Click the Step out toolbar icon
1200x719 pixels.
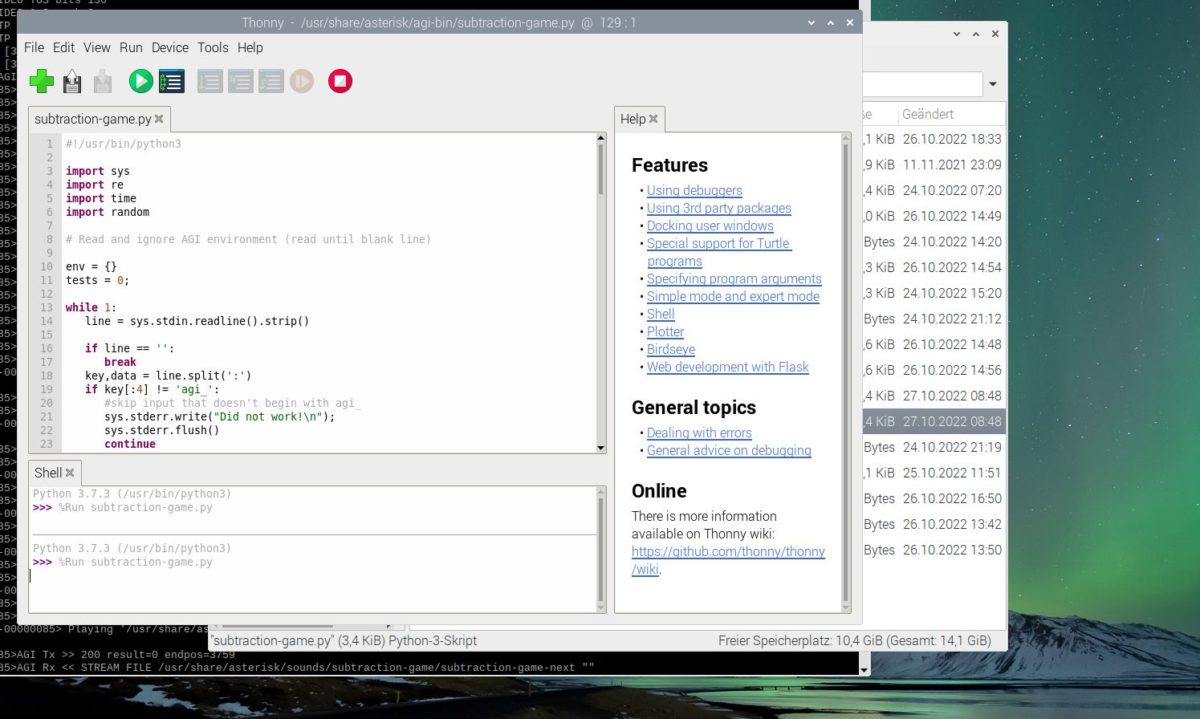pos(271,82)
